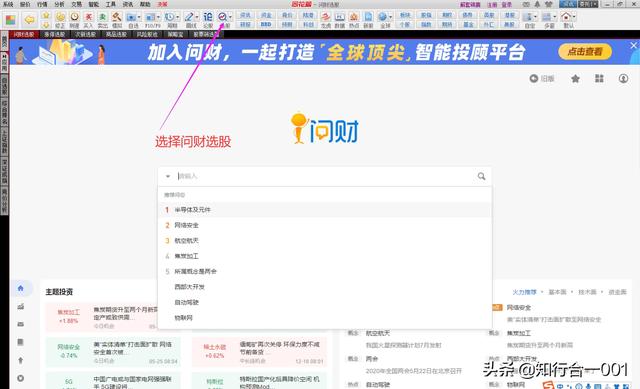The image size is (640, 389).
Task: Click the 基本面 filter link
Action: click(x=557, y=292)
